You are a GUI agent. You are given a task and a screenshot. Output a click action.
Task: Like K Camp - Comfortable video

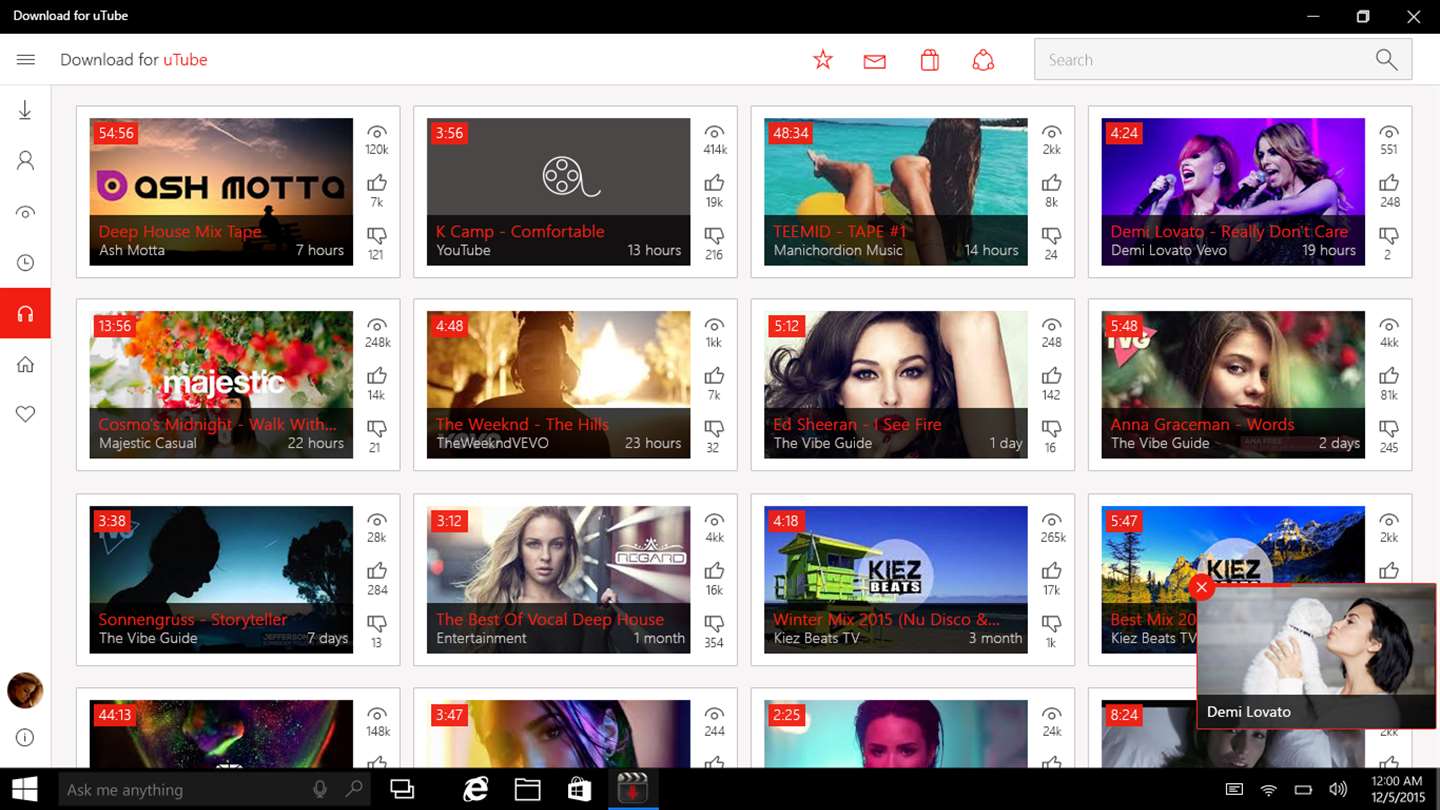click(x=714, y=183)
